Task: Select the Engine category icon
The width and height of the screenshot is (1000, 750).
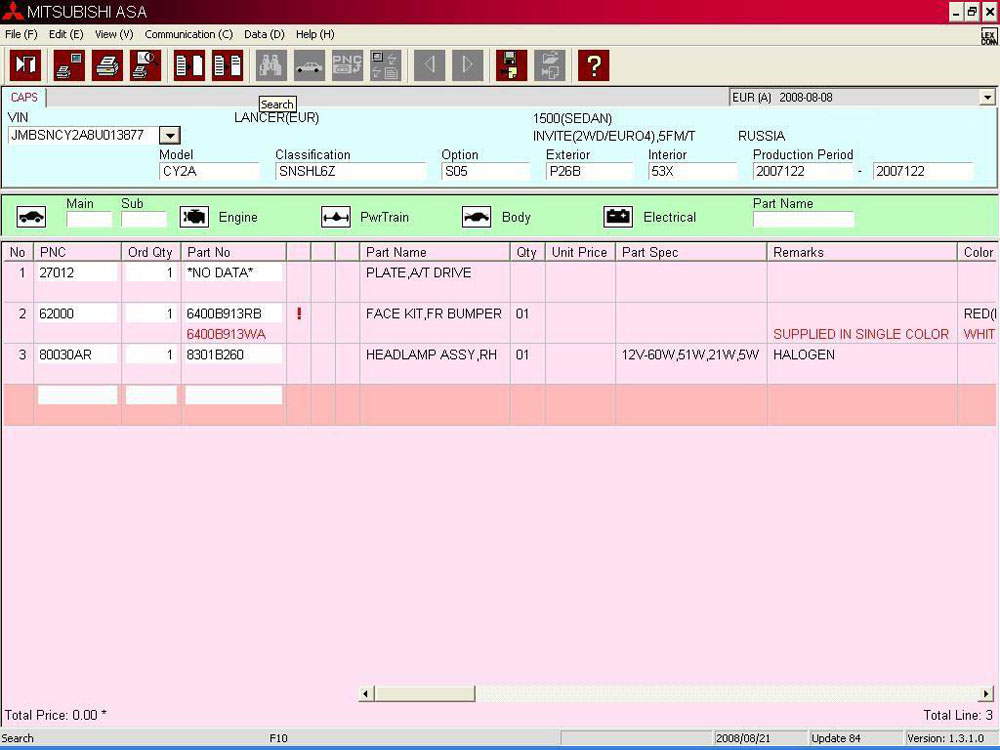Action: [x=194, y=217]
